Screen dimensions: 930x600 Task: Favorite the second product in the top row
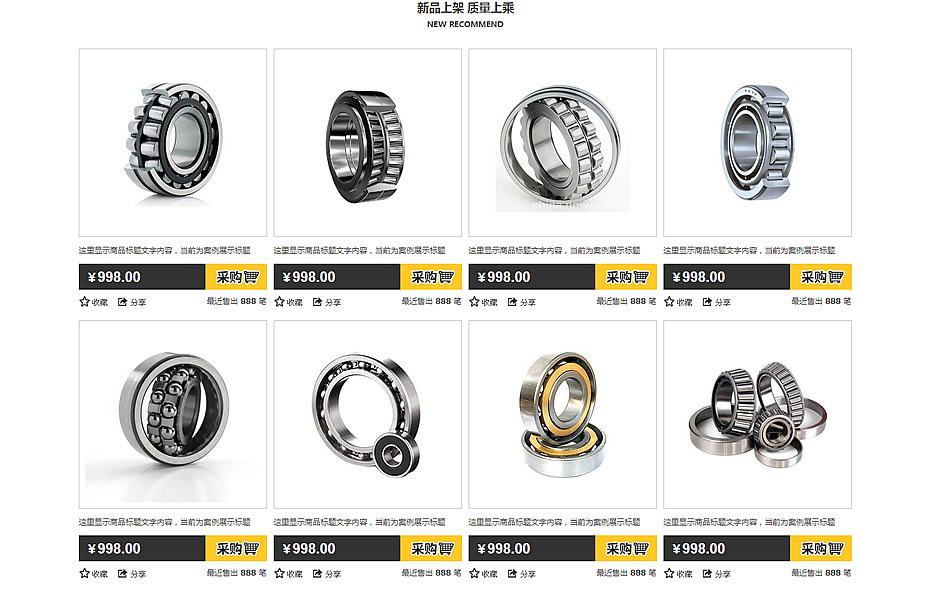pos(279,302)
